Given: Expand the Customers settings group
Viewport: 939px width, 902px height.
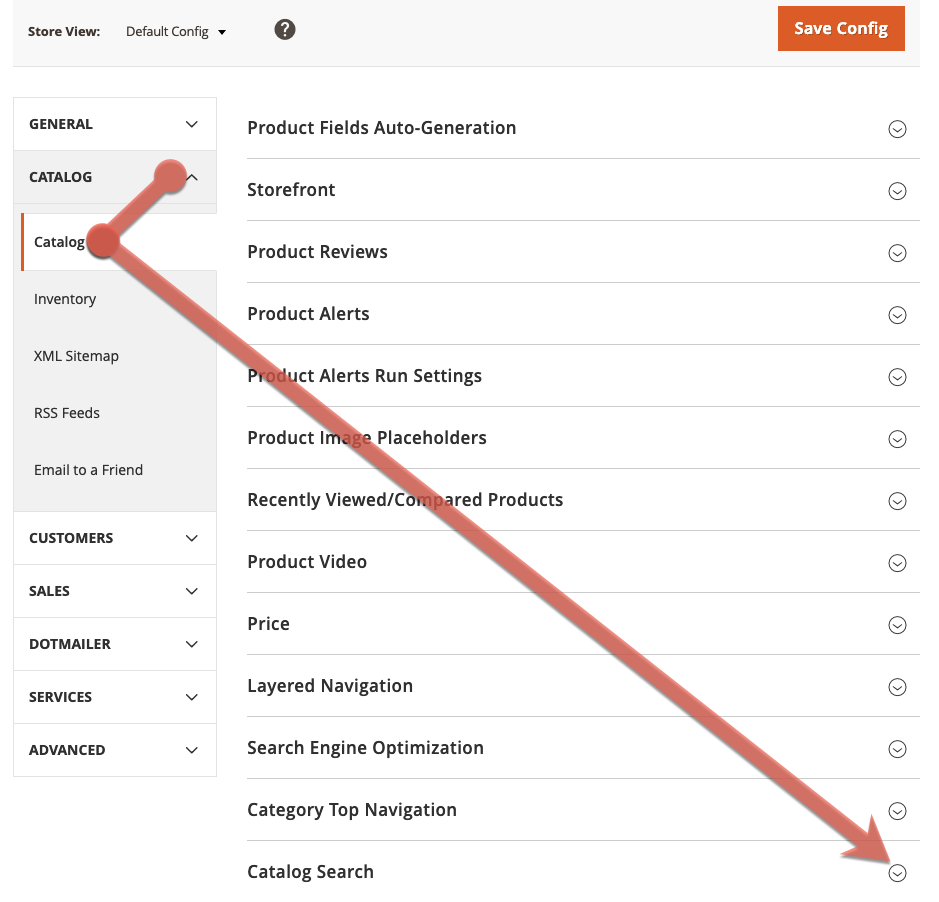Looking at the screenshot, I should point(115,538).
